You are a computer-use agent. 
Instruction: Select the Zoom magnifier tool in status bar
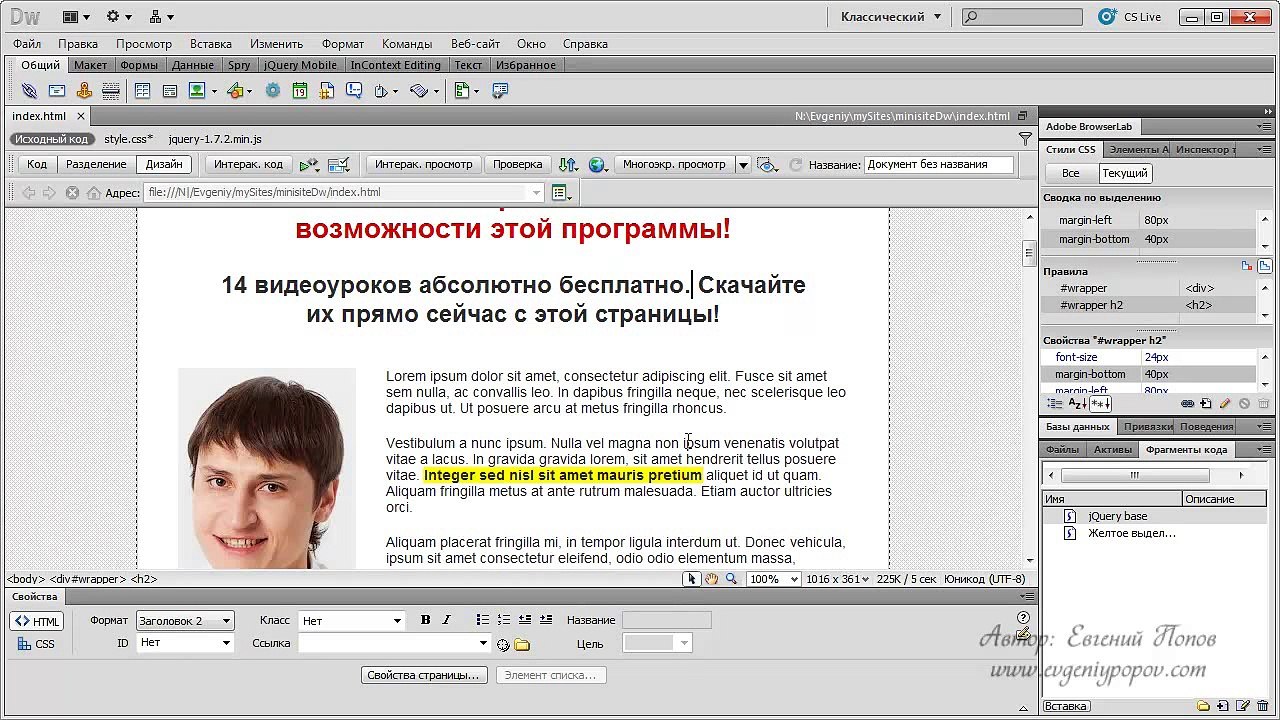[731, 579]
